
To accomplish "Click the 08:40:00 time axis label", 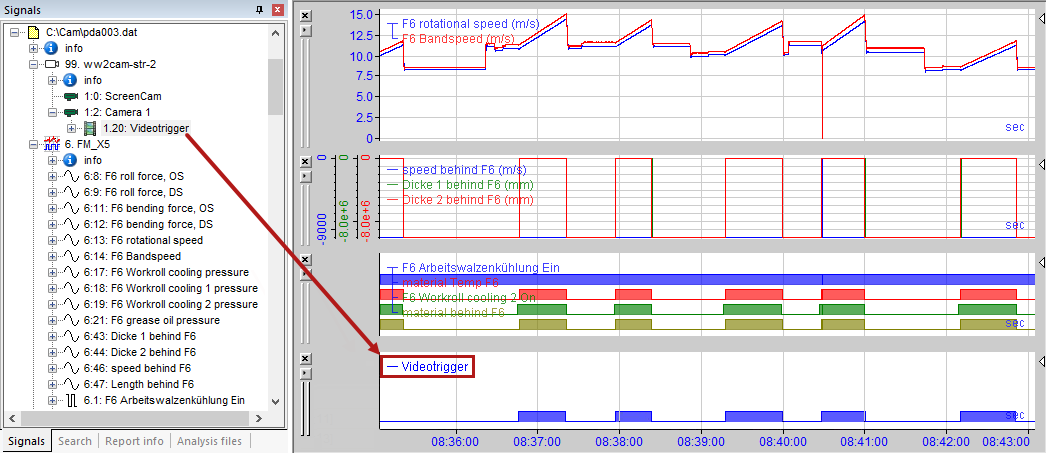I will [x=782, y=441].
